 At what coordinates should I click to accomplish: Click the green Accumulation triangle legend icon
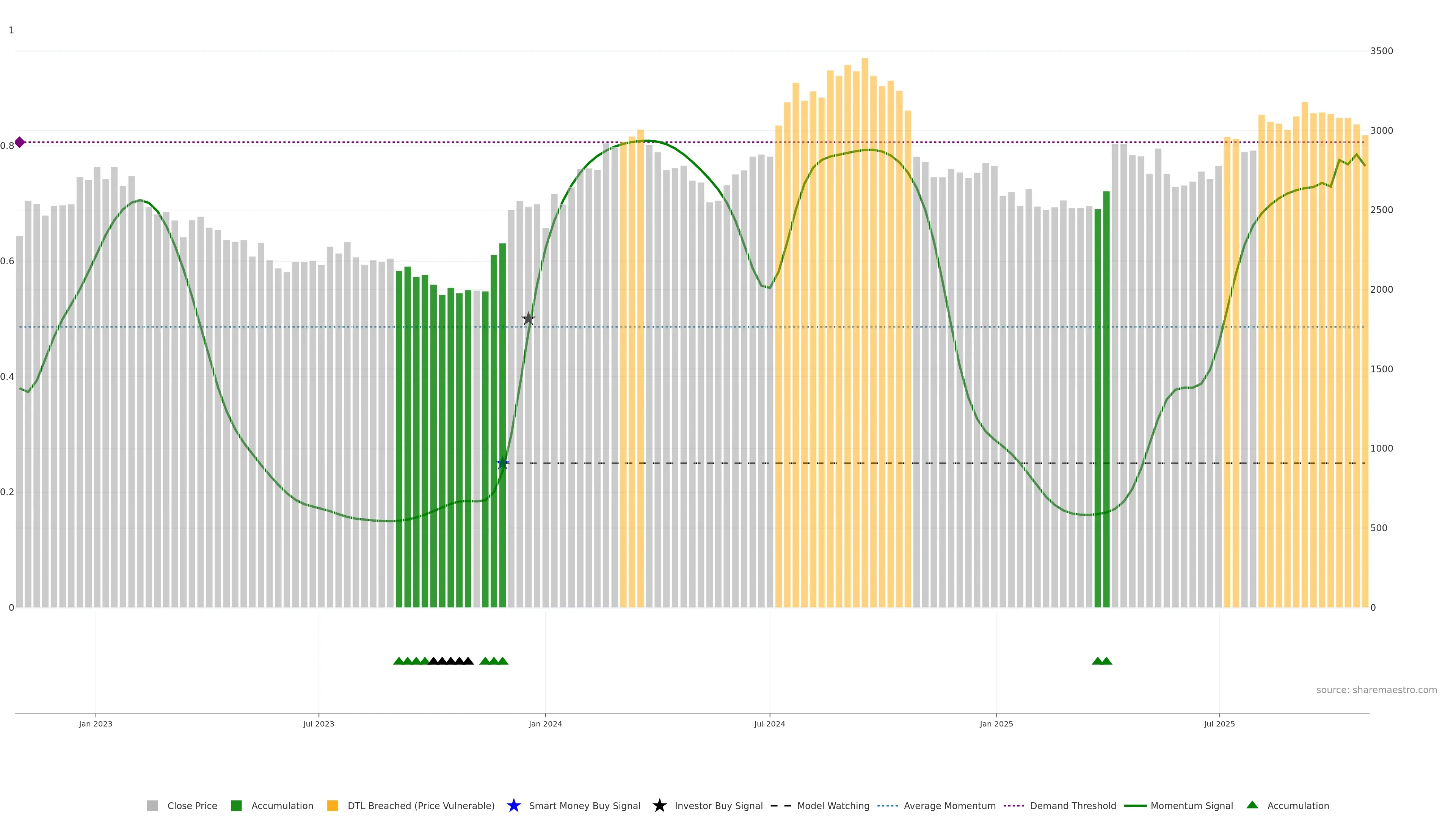point(1252,805)
